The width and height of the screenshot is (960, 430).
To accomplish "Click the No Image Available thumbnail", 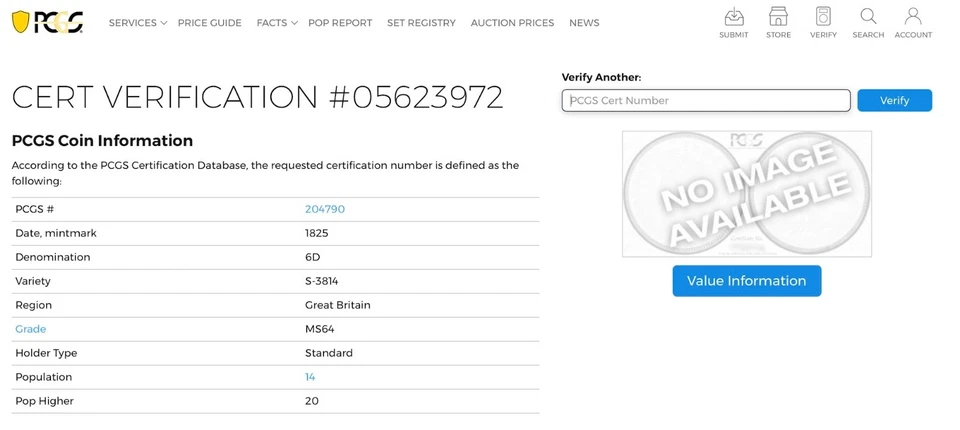I will [x=747, y=193].
